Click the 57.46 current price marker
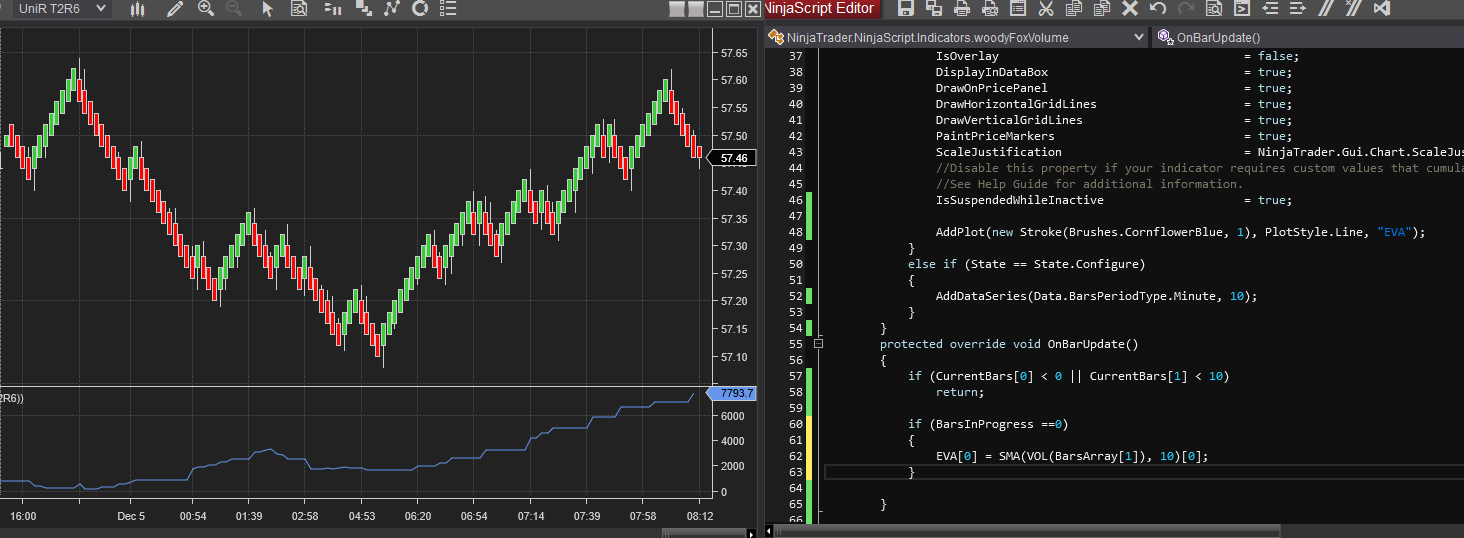Viewport: 1464px width, 538px height. coord(733,158)
